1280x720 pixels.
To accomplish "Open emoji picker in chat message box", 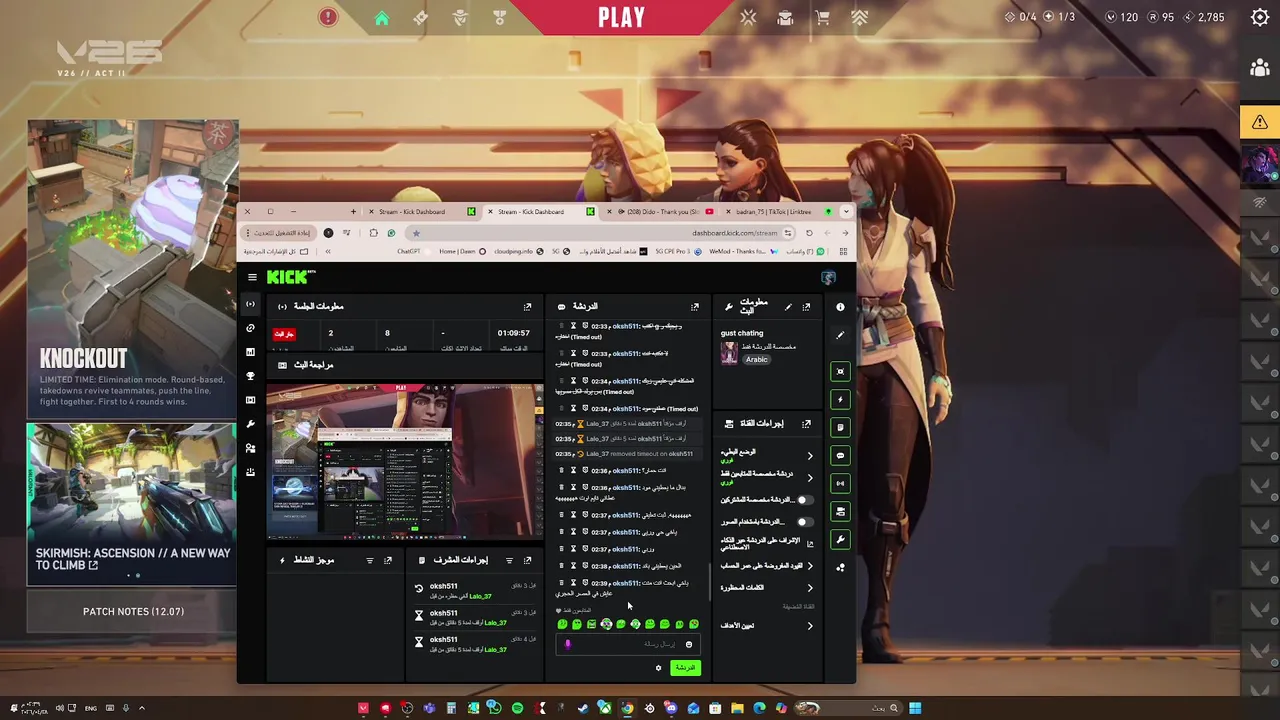I will (x=688, y=645).
